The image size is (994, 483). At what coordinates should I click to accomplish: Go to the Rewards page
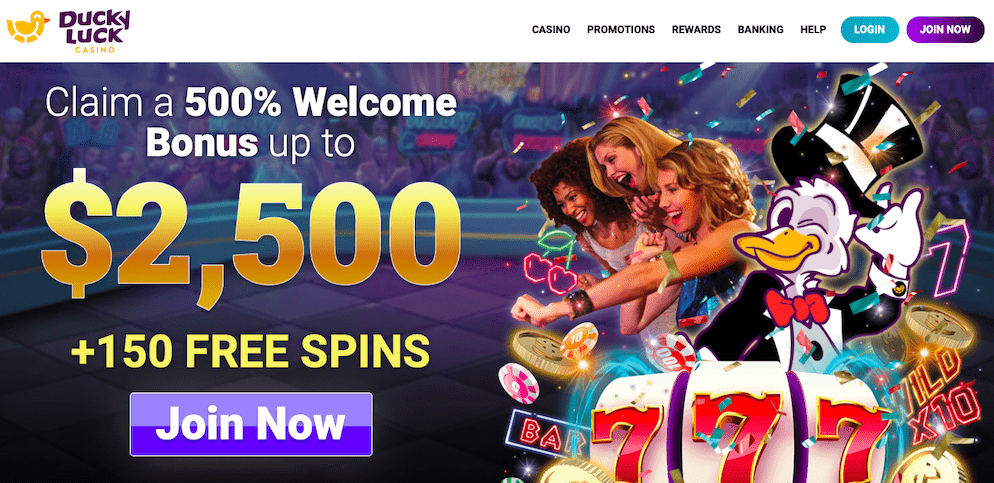point(696,29)
